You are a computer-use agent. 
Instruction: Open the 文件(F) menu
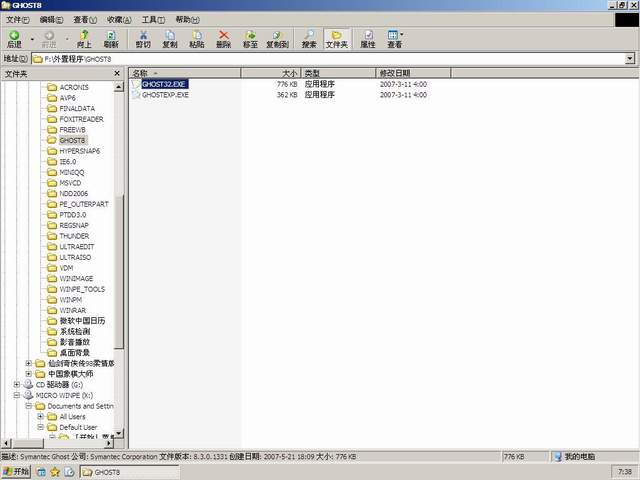tap(18, 19)
